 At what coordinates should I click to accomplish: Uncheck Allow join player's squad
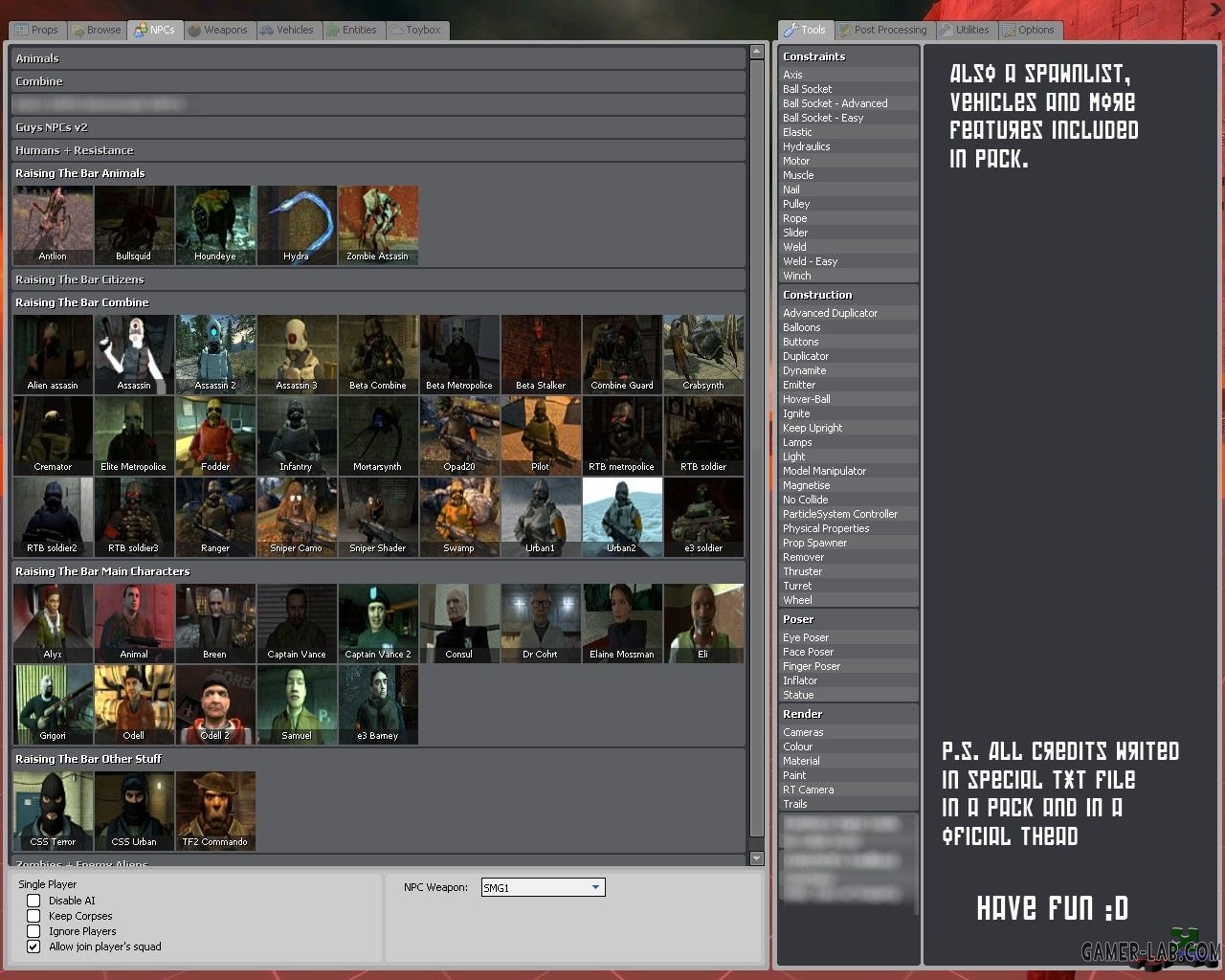pyautogui.click(x=33, y=947)
